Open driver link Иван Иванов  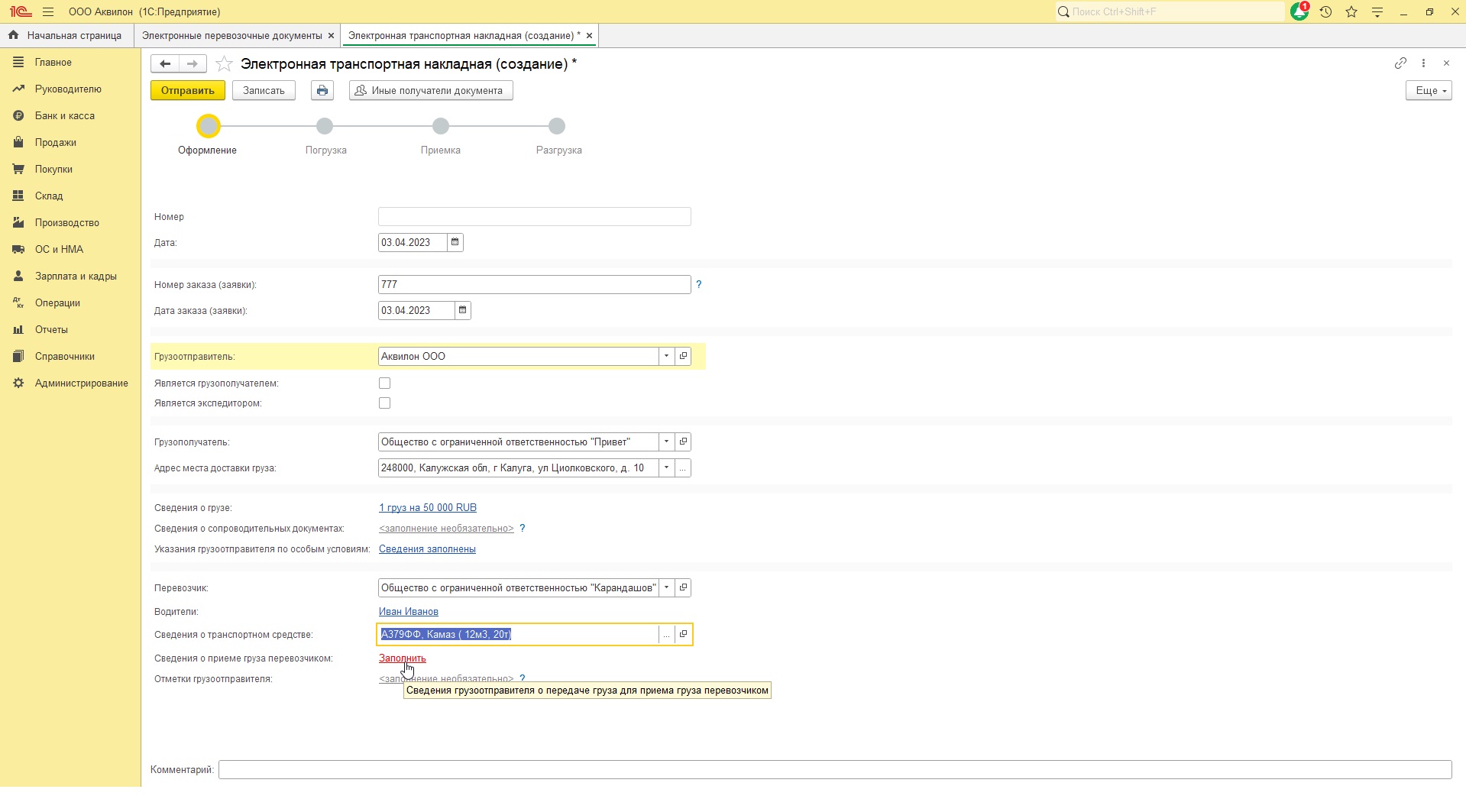(409, 611)
